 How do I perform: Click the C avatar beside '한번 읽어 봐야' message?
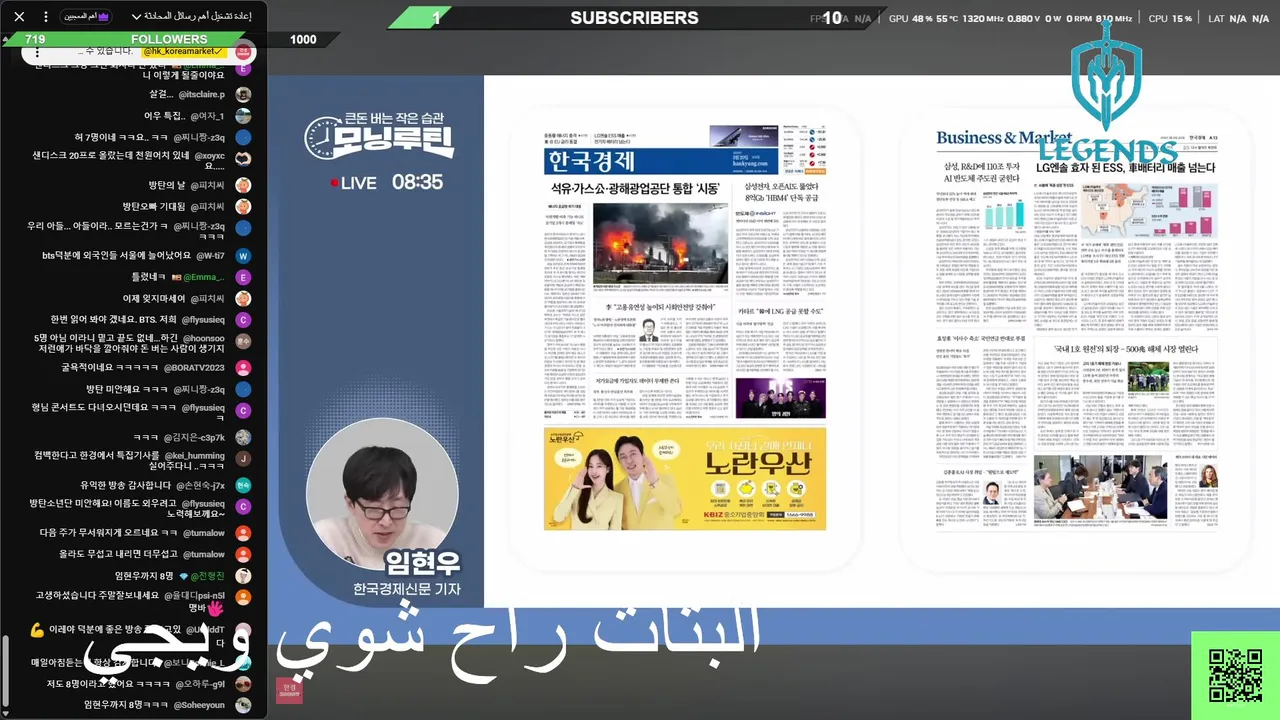click(243, 319)
